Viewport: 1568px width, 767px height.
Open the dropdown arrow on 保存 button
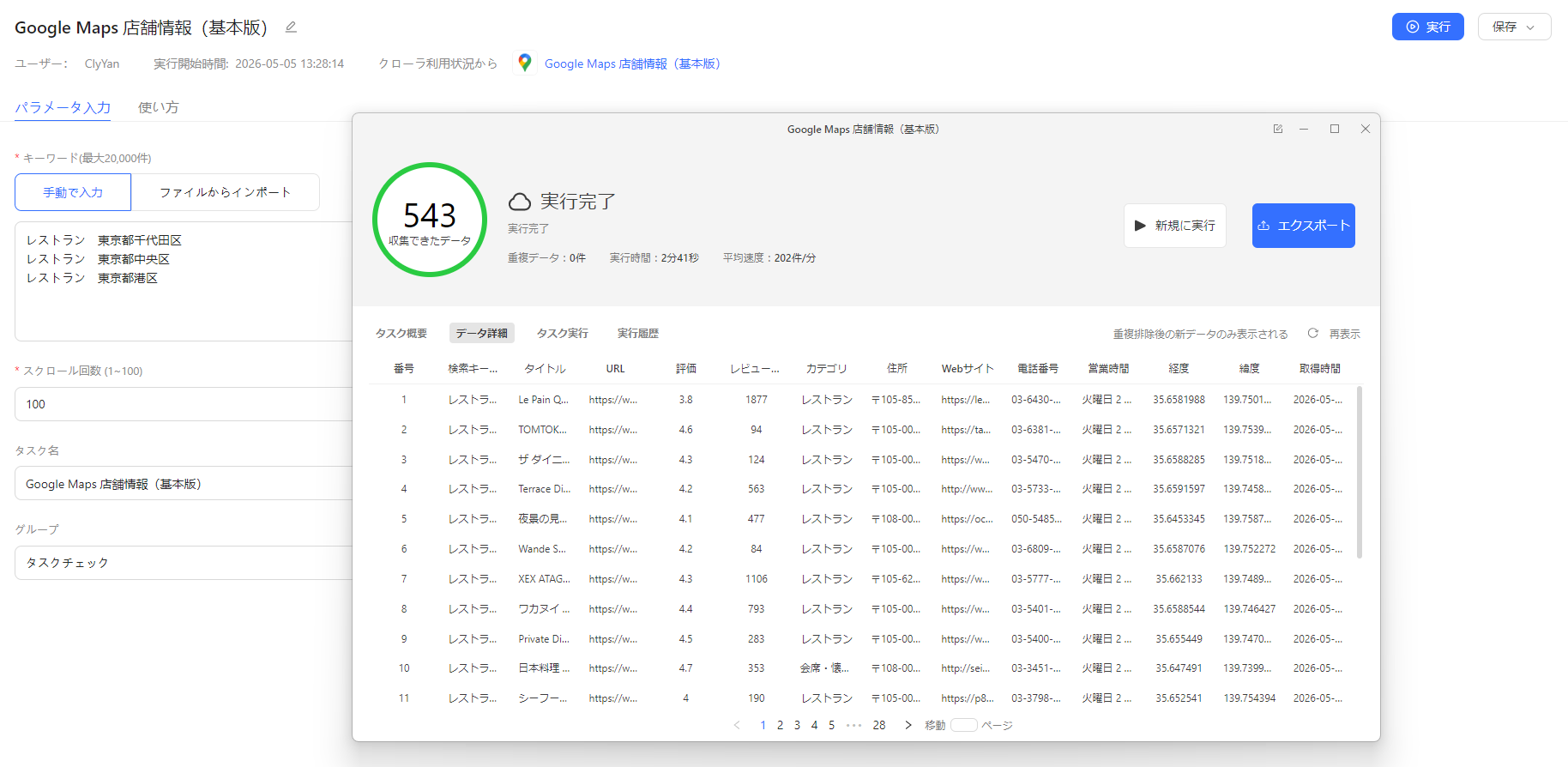pos(1530,27)
